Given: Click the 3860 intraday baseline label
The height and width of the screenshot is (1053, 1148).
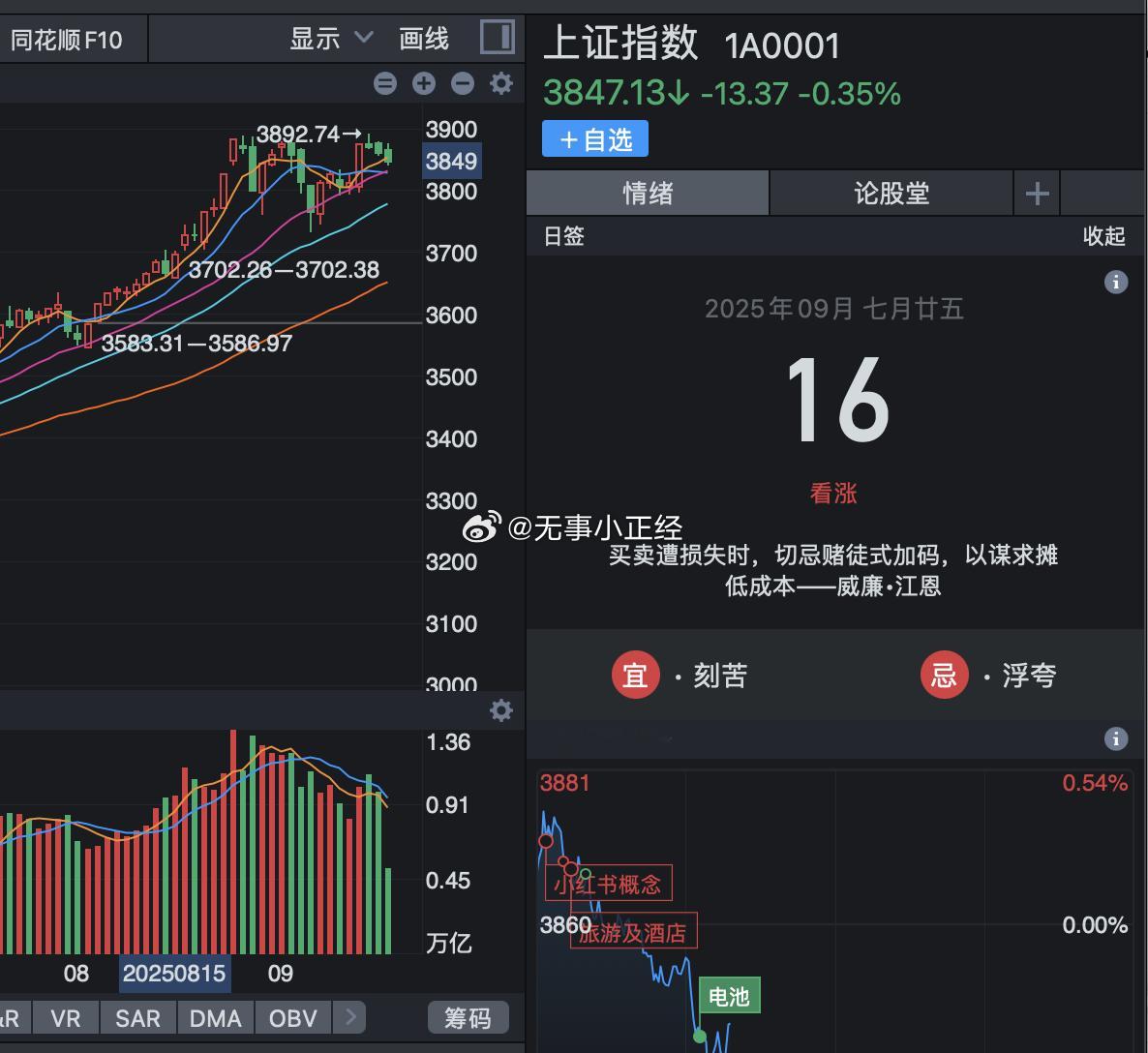Looking at the screenshot, I should pos(564,925).
